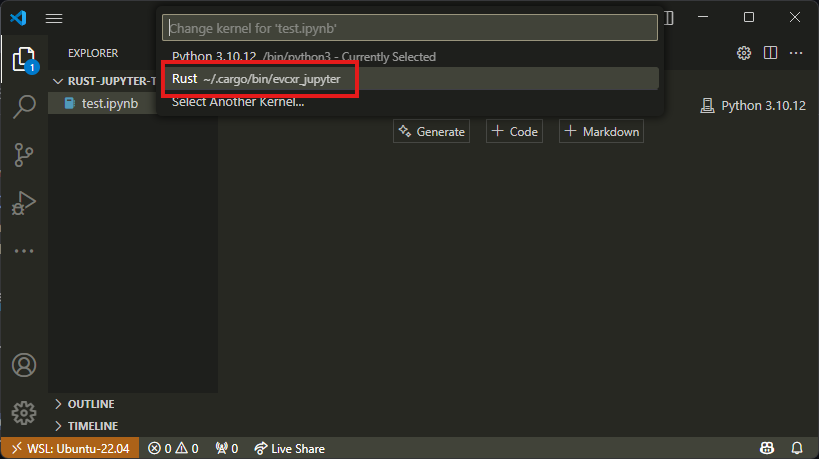The width and height of the screenshot is (819, 459).
Task: Click the VS Code logo icon
Action: pos(18,18)
